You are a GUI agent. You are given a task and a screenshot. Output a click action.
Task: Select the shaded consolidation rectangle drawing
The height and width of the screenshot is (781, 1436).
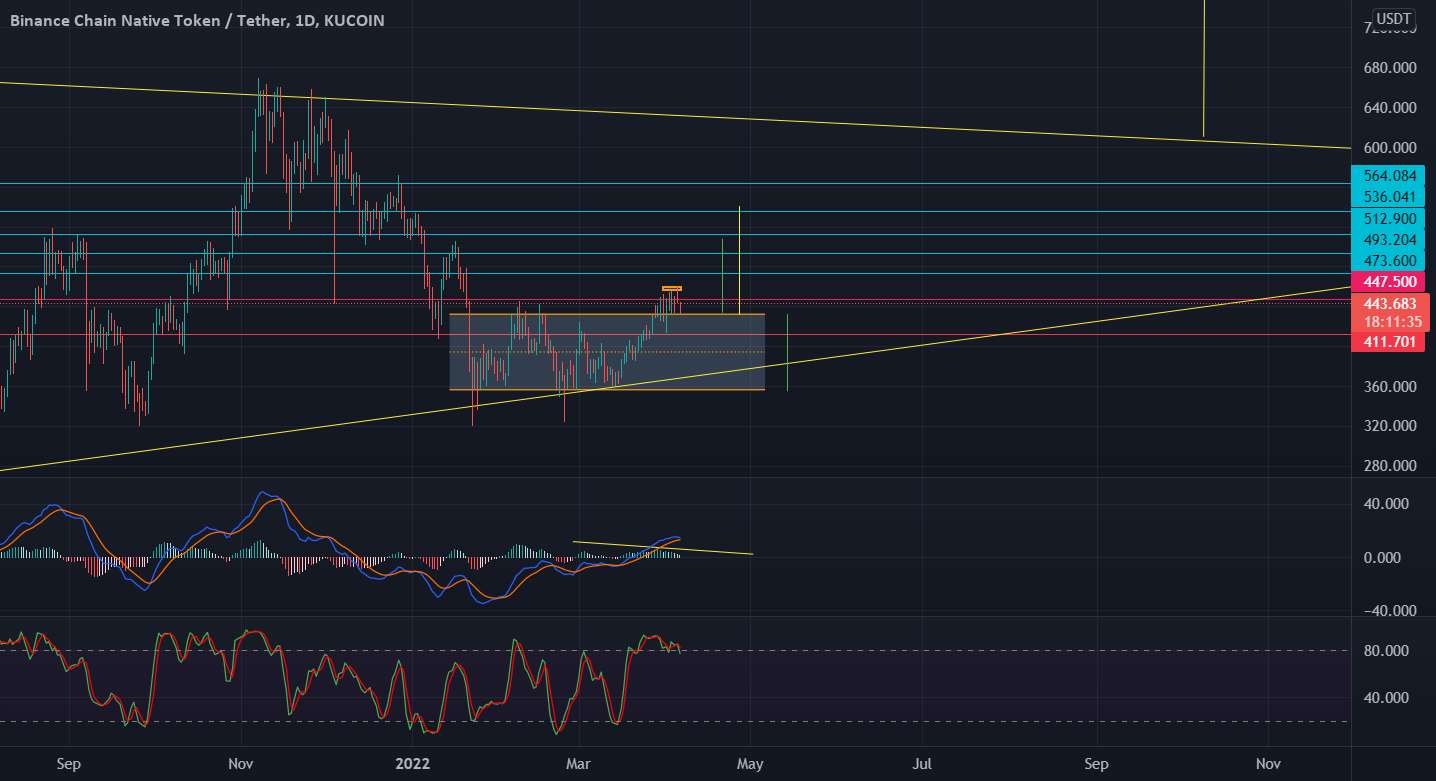coord(607,352)
